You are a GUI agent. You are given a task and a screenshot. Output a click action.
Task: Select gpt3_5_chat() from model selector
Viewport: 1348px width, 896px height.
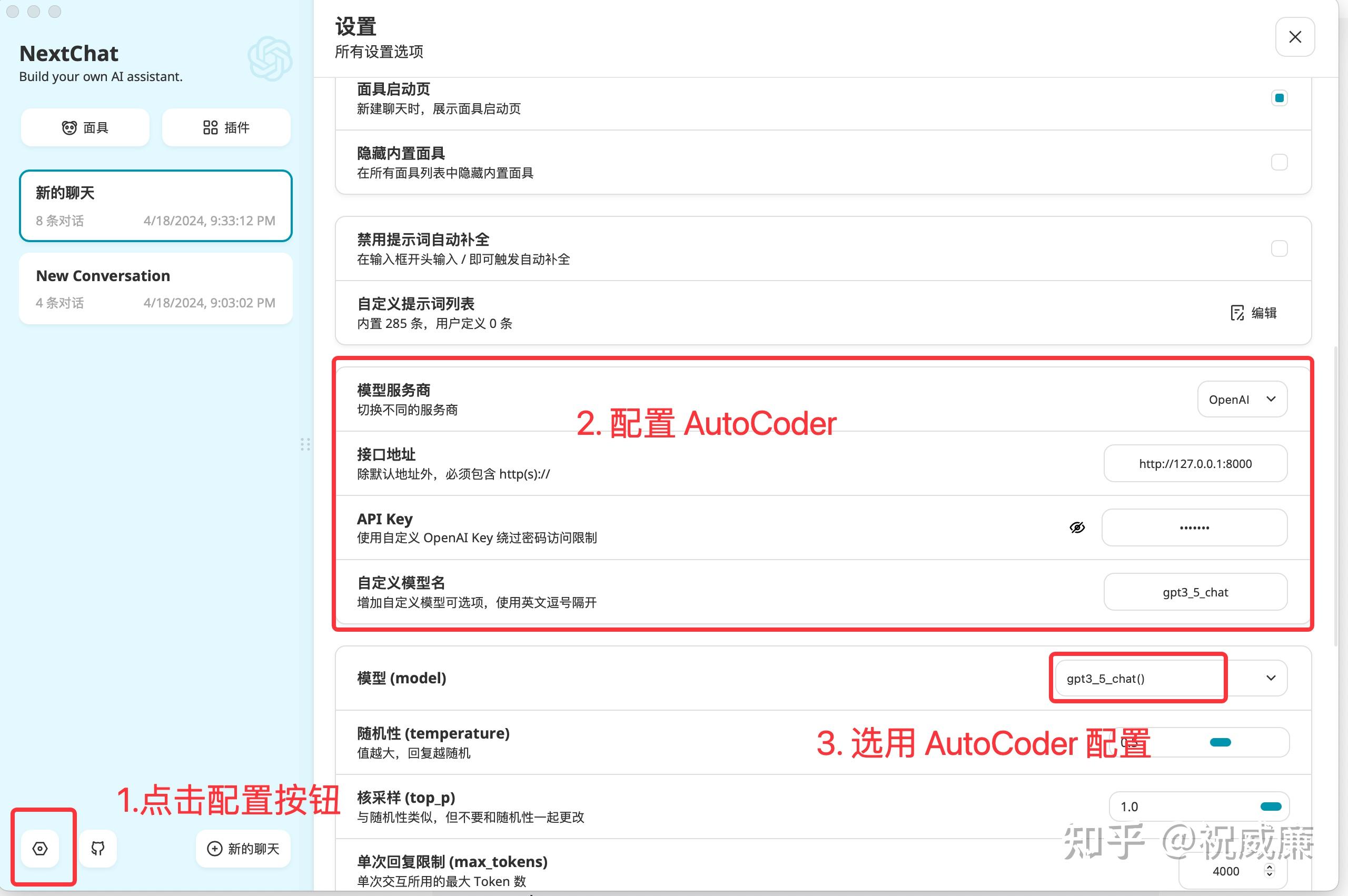point(1138,678)
